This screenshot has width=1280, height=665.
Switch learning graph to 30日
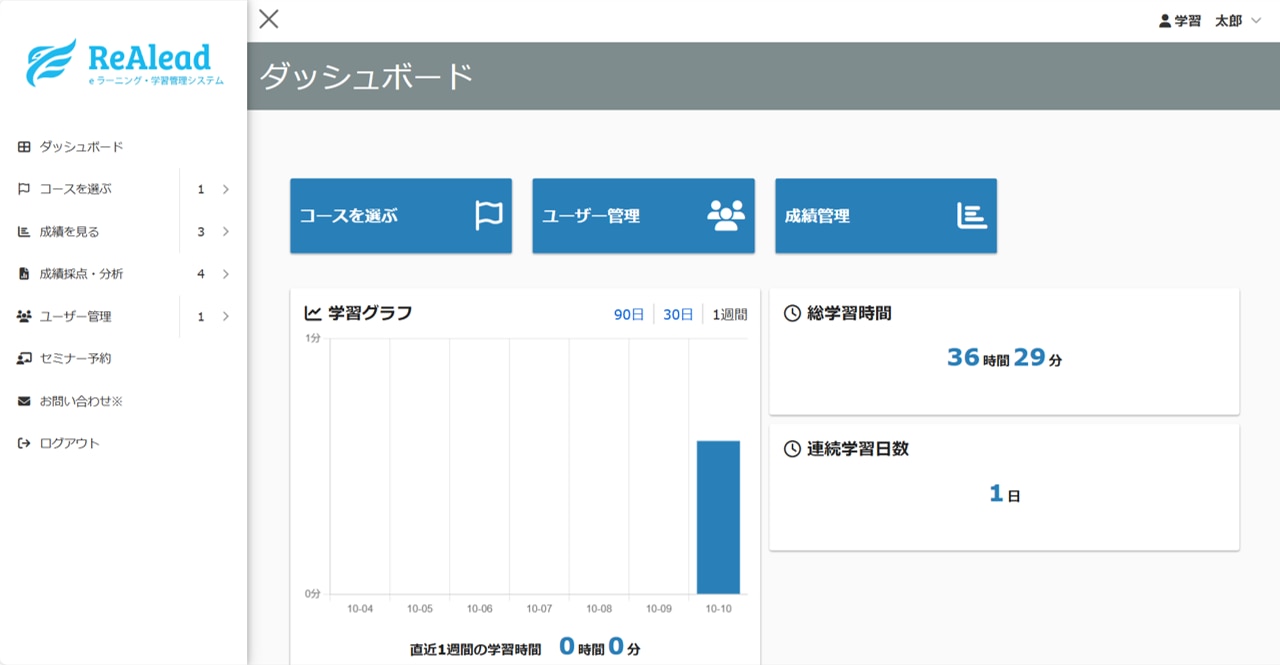pos(678,314)
